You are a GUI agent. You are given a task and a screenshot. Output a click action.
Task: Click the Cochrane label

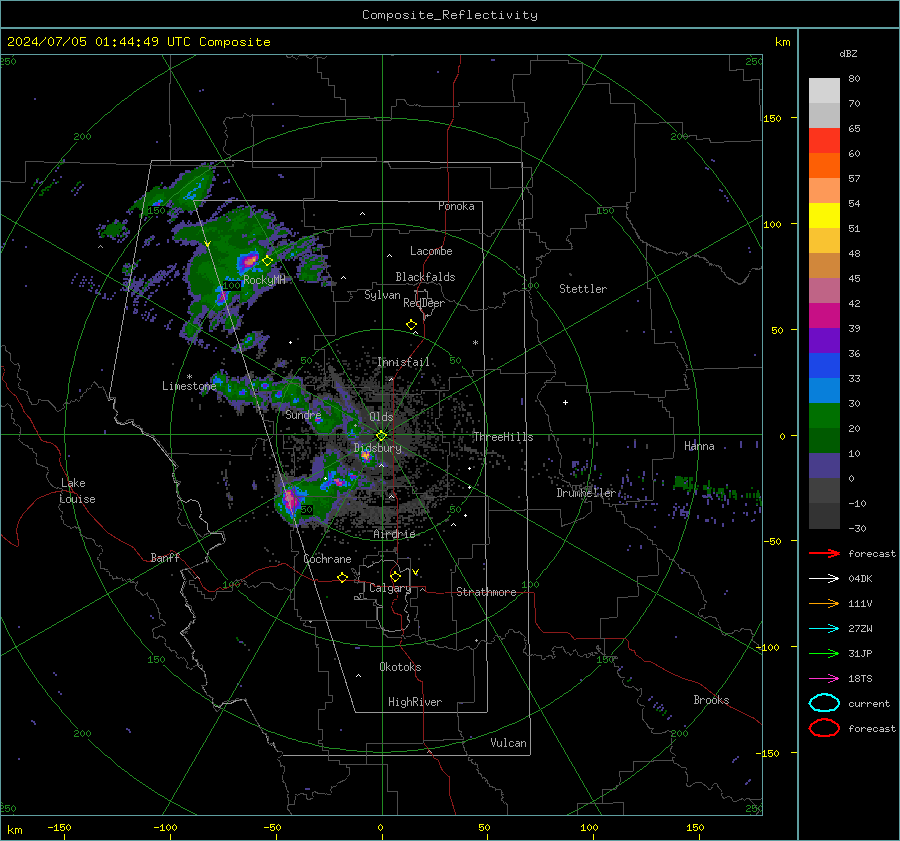click(327, 559)
